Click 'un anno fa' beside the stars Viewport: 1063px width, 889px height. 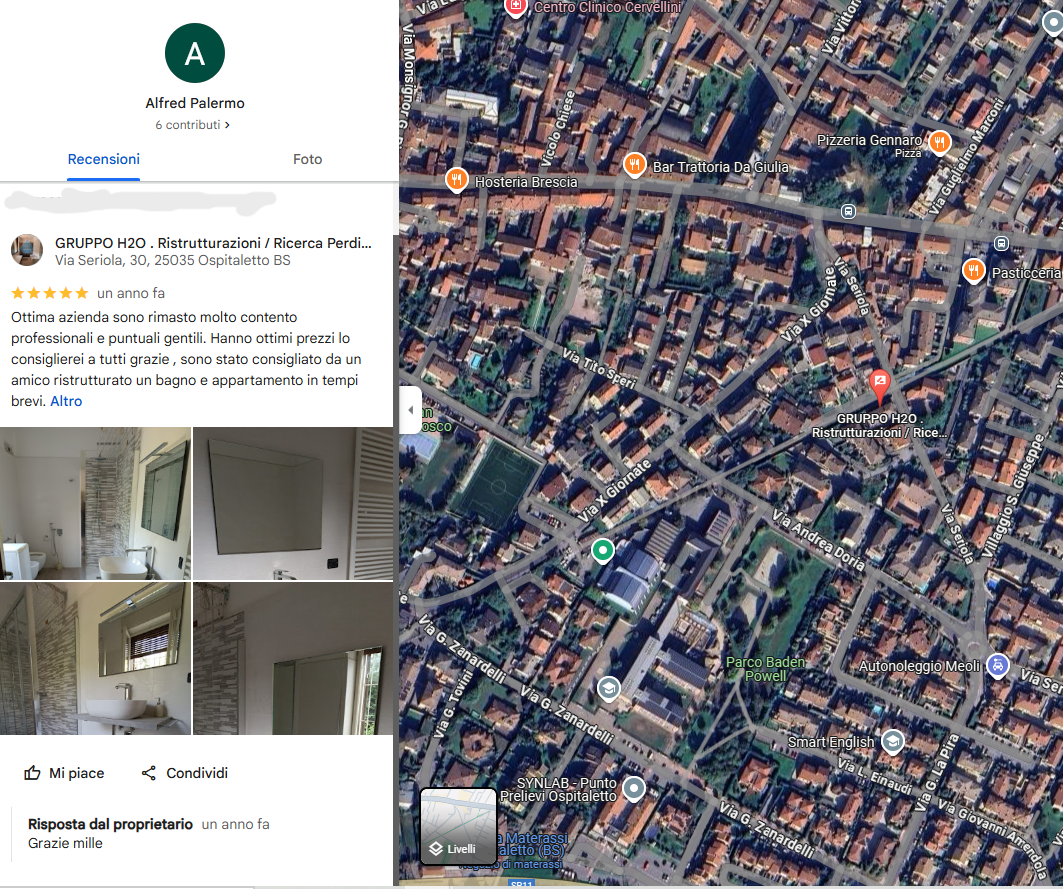tap(131, 293)
